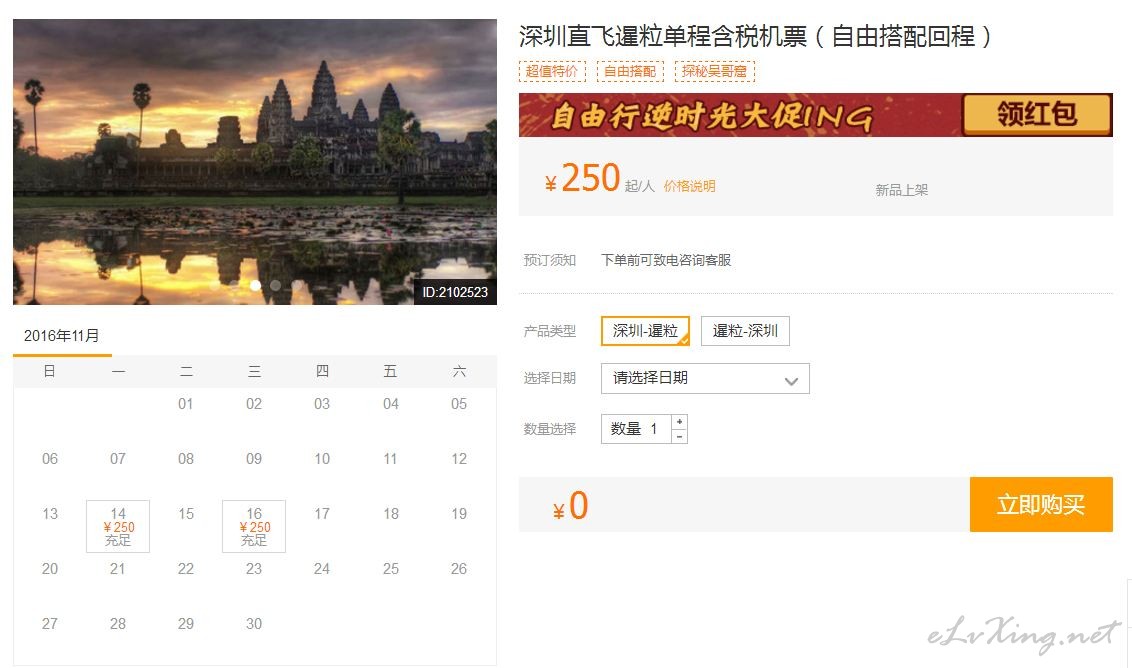
Task: Click calendar date 20
Action: [x=50, y=568]
